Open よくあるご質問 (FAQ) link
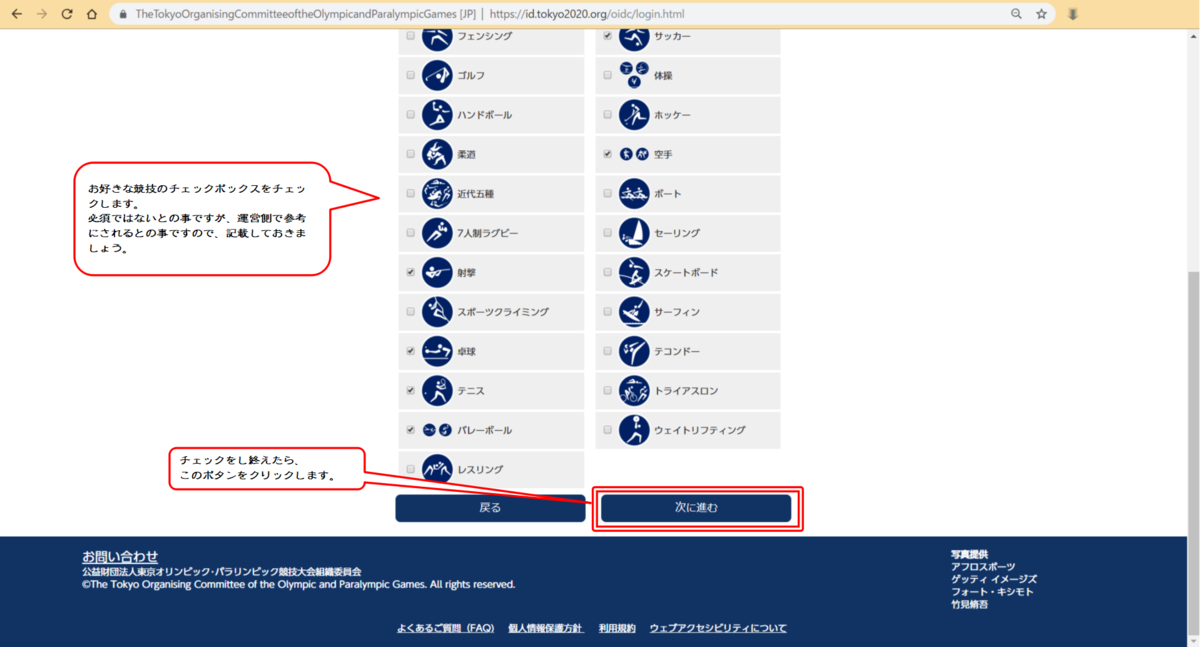 [x=446, y=628]
